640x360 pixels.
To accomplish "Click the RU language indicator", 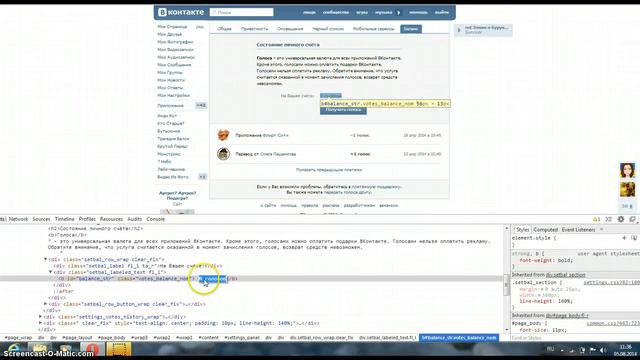I will pyautogui.click(x=550, y=349).
